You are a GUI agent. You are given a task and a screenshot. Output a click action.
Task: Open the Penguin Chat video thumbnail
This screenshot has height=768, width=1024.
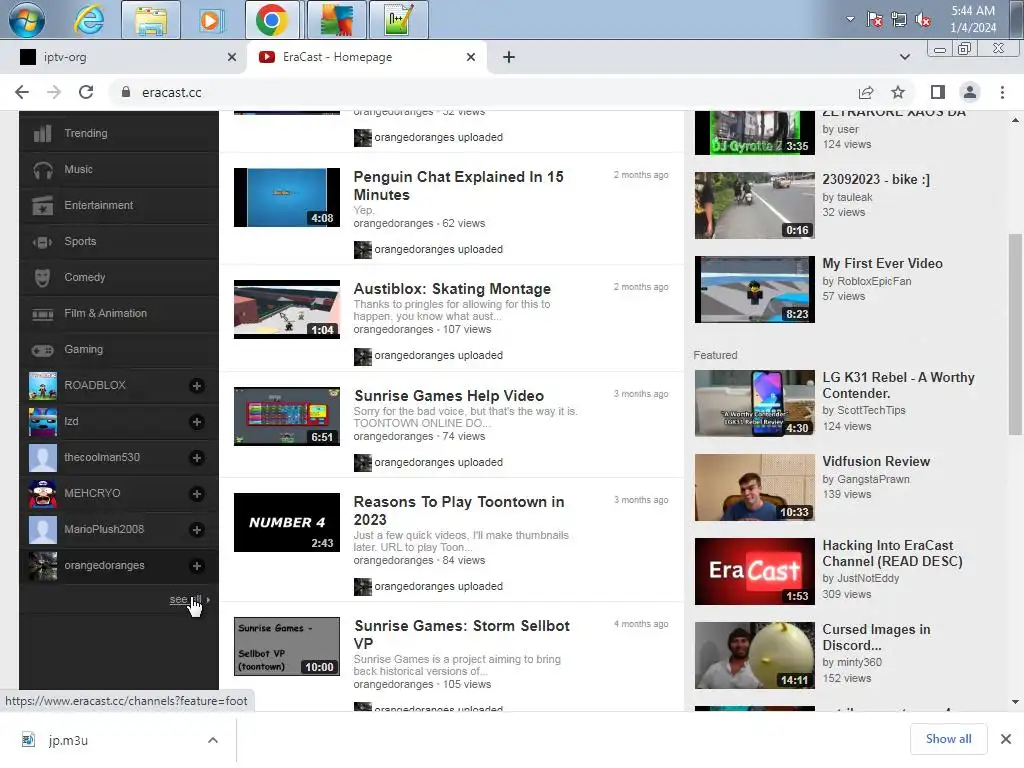click(x=287, y=198)
